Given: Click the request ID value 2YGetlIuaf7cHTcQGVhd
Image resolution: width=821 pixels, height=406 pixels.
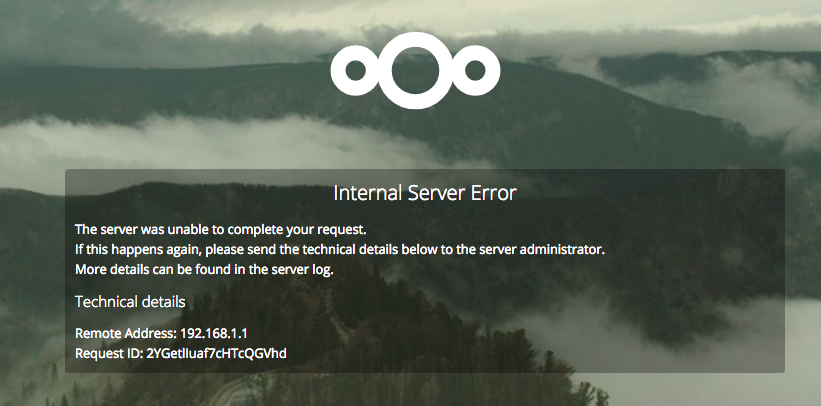Looking at the screenshot, I should [x=217, y=354].
